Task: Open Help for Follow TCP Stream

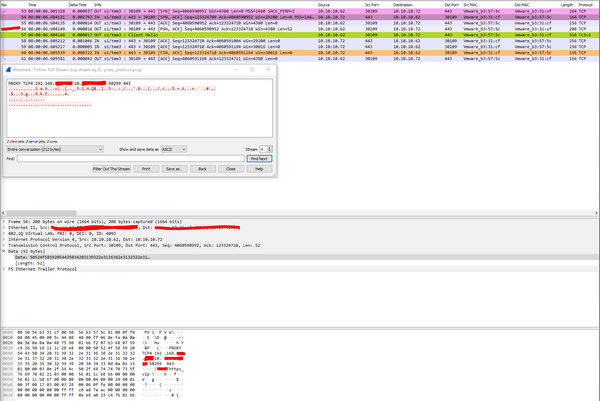Action: pyautogui.click(x=259, y=169)
